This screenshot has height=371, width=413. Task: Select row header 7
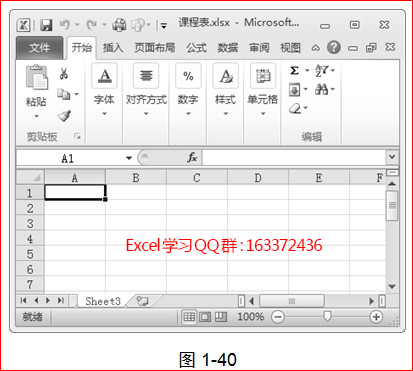(x=30, y=285)
